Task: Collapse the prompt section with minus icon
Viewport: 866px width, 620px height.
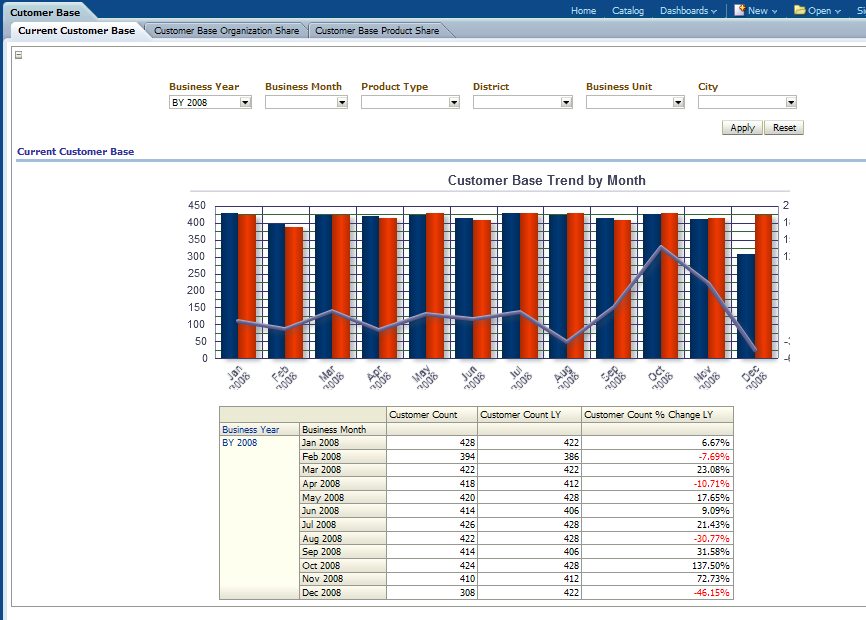Action: (x=18, y=55)
